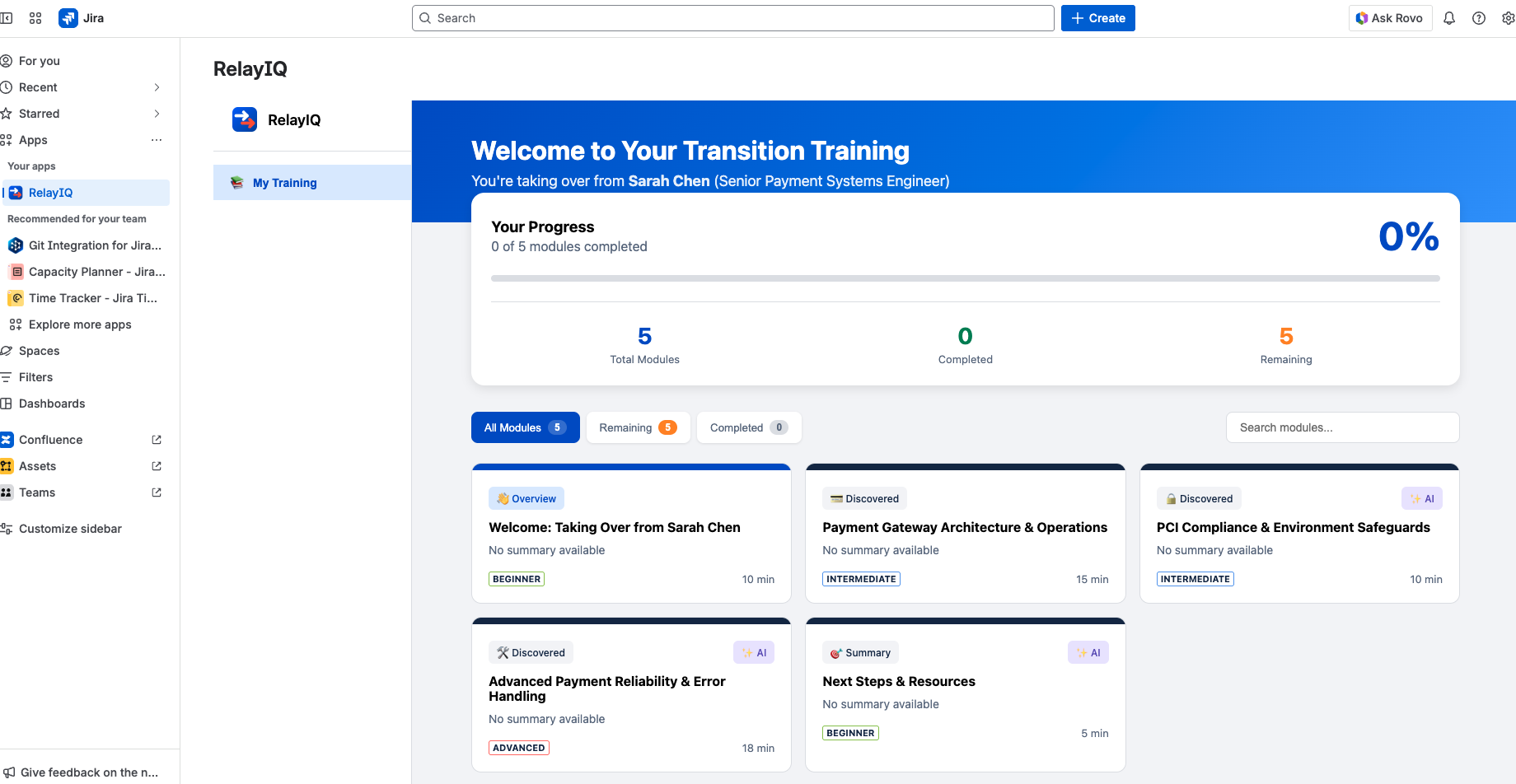Click the Confluence icon

[x=7, y=440]
